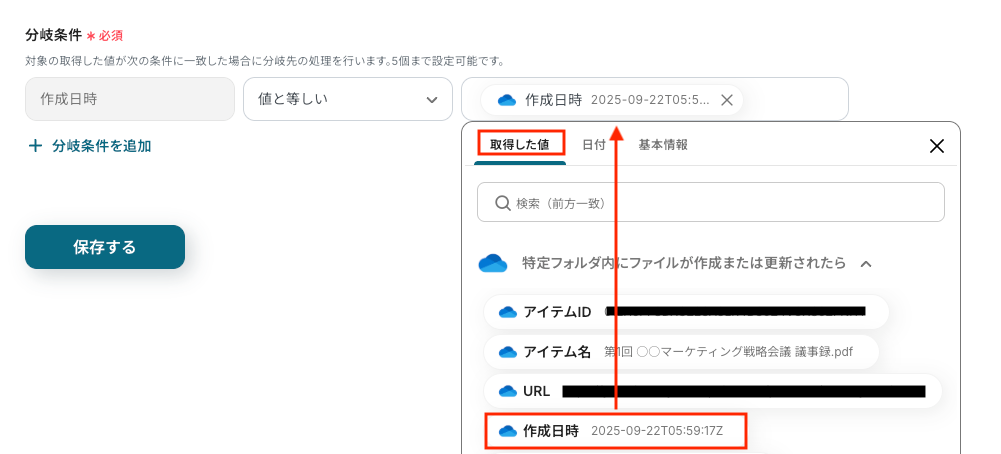Open the 基本情報 tab
This screenshot has height=454, width=1001.
coord(663,145)
